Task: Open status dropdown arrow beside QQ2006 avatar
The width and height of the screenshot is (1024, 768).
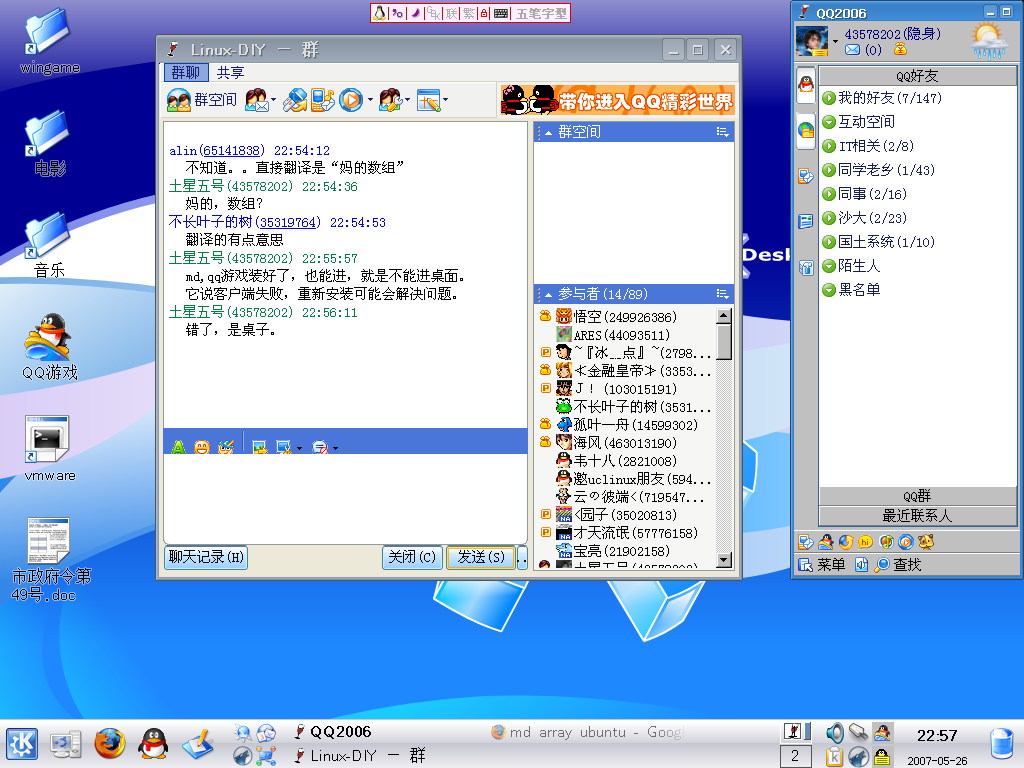Action: click(835, 41)
